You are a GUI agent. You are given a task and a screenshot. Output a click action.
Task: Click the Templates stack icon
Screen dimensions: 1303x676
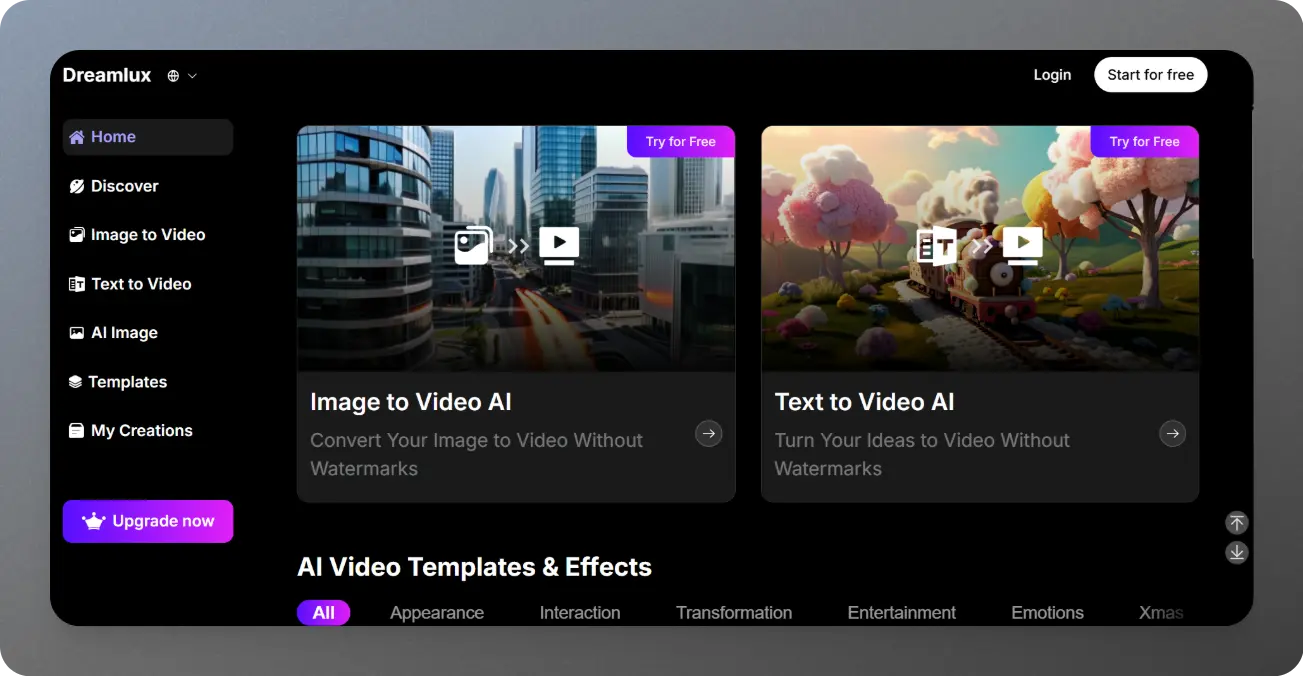click(75, 382)
